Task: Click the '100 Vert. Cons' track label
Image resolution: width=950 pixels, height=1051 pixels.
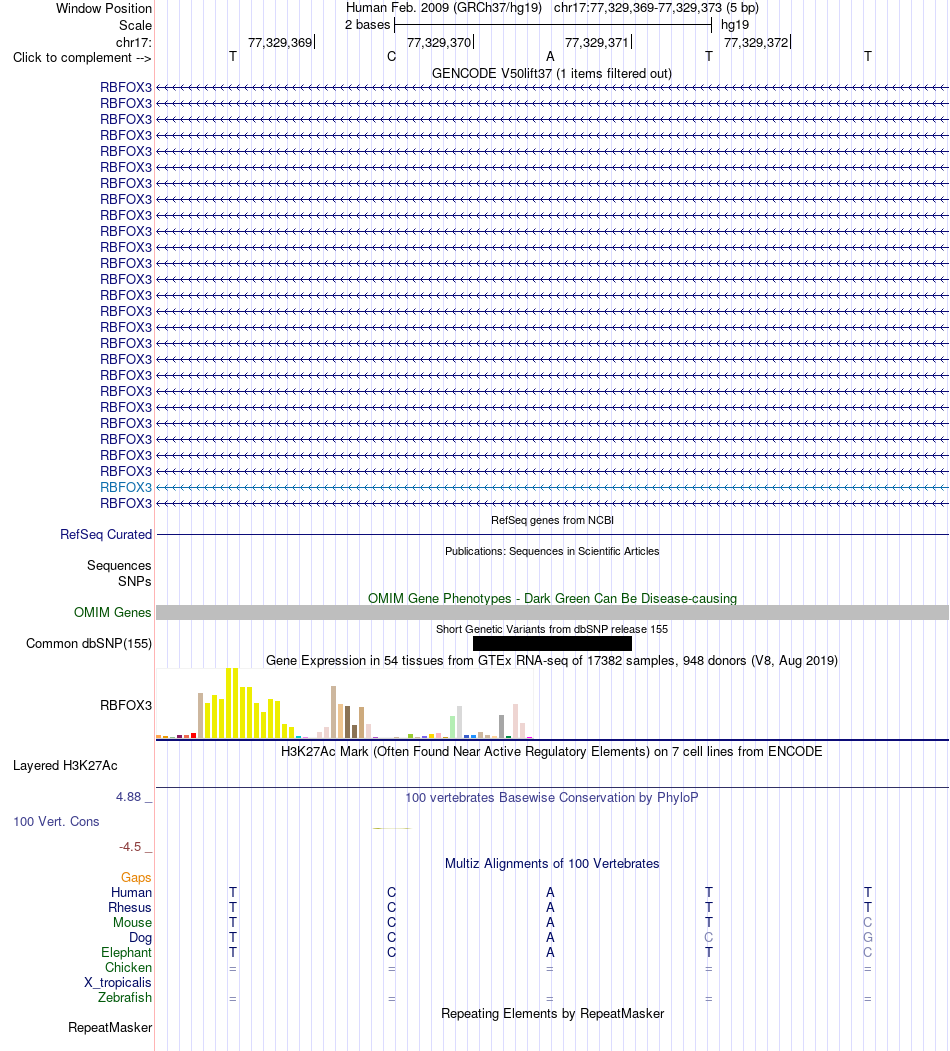Action: point(56,822)
